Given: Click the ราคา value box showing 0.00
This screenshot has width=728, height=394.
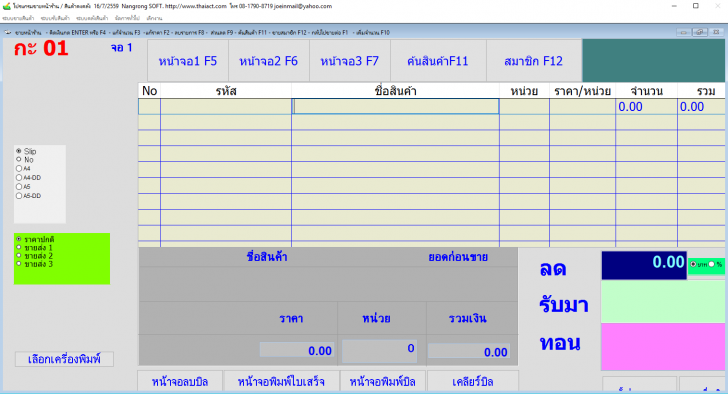Looking at the screenshot, I should [297, 350].
